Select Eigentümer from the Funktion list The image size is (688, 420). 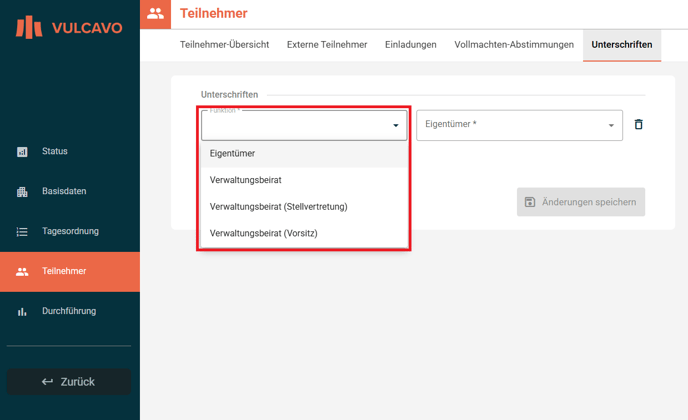tap(232, 154)
